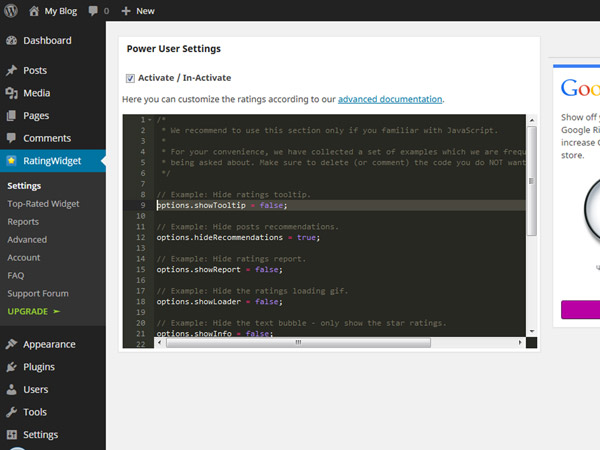Click the Posts pushpin icon
The image size is (600, 450).
point(11,70)
